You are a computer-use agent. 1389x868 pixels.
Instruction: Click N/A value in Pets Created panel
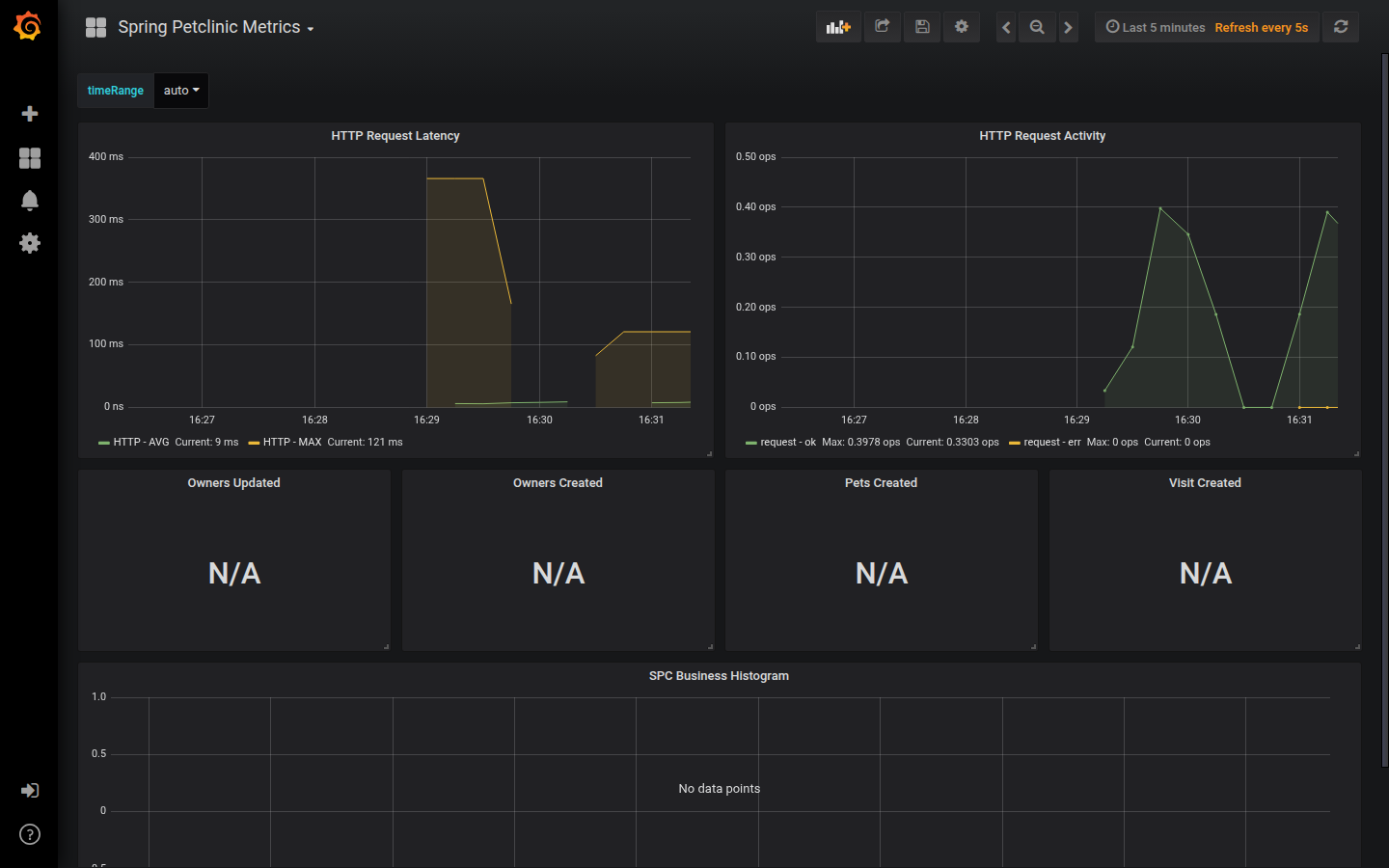pyautogui.click(x=882, y=574)
